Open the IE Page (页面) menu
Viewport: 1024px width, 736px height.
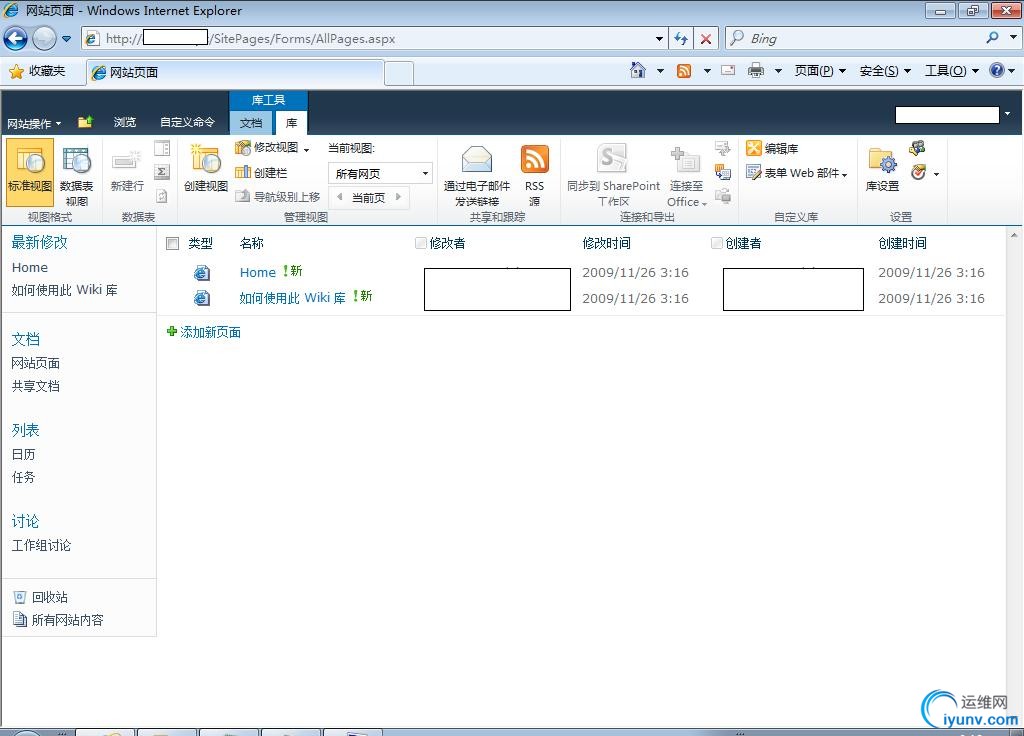(820, 71)
